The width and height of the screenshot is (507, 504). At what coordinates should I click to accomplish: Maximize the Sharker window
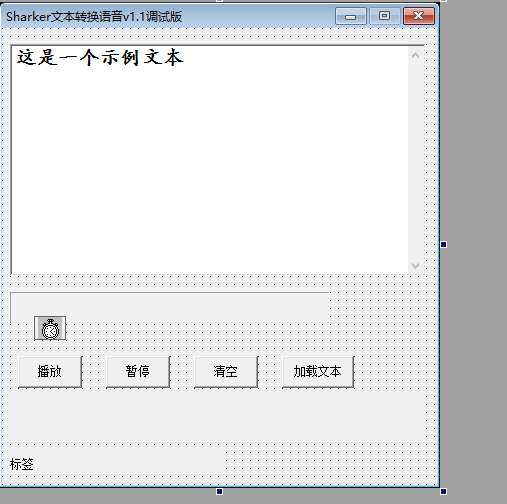click(384, 16)
